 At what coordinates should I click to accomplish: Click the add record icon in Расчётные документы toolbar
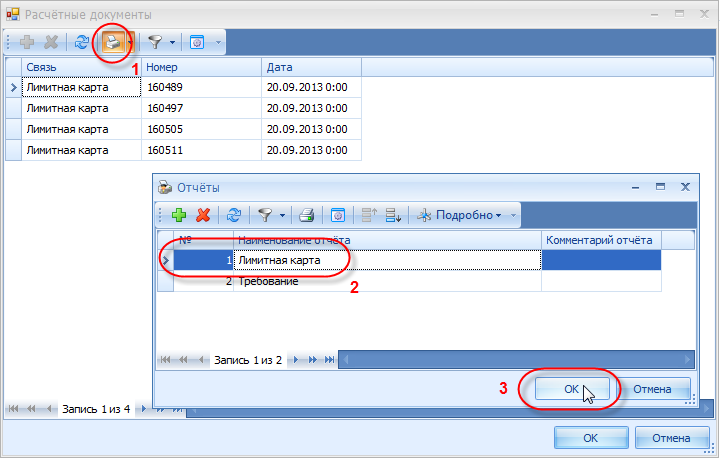[x=27, y=42]
